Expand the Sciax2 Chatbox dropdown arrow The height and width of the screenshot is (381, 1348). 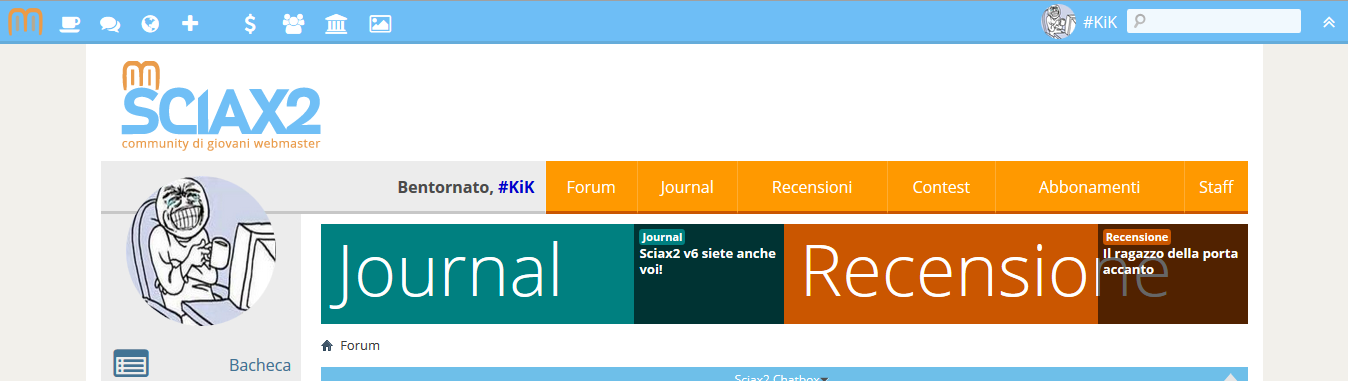tap(825, 378)
